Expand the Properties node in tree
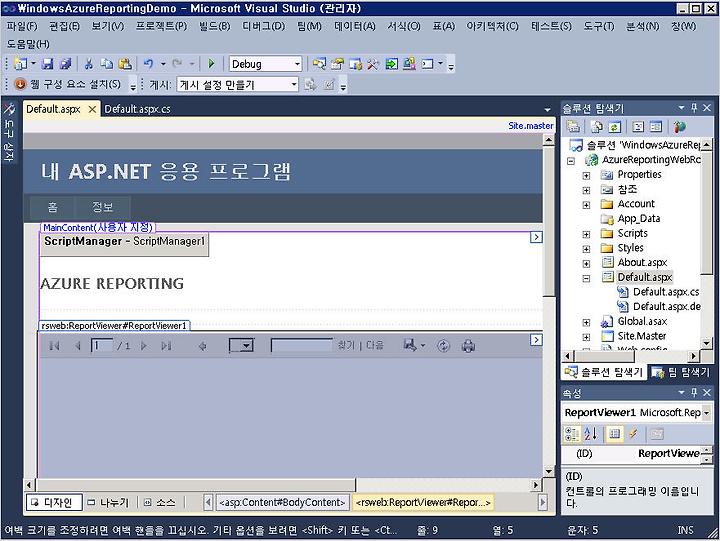 (x=586, y=176)
